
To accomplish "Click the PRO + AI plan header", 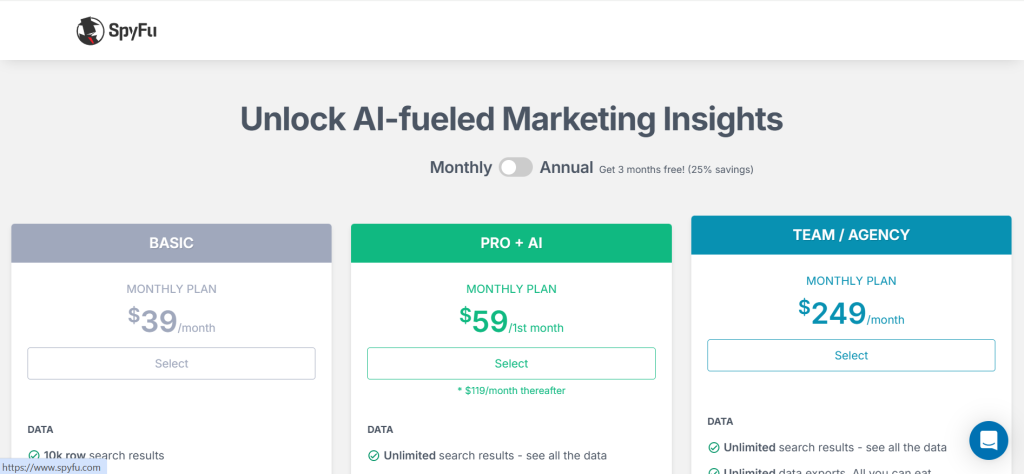I will [511, 243].
